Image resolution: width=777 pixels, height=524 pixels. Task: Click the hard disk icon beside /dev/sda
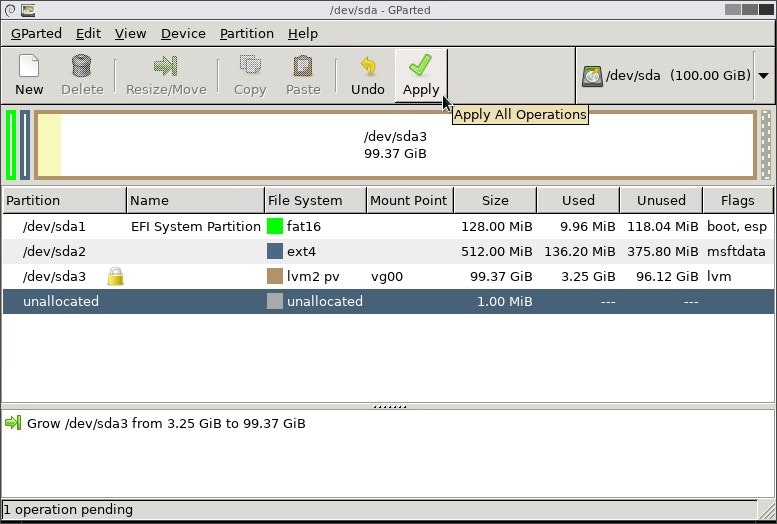[592, 76]
